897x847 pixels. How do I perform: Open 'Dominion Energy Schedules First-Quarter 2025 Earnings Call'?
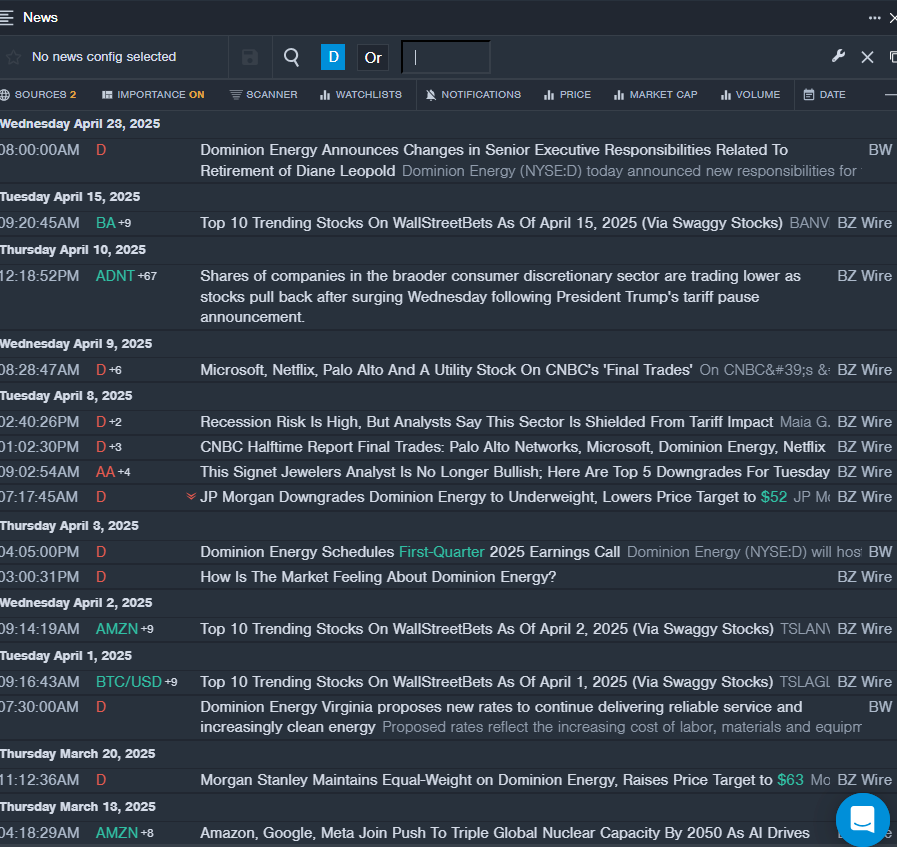410,552
